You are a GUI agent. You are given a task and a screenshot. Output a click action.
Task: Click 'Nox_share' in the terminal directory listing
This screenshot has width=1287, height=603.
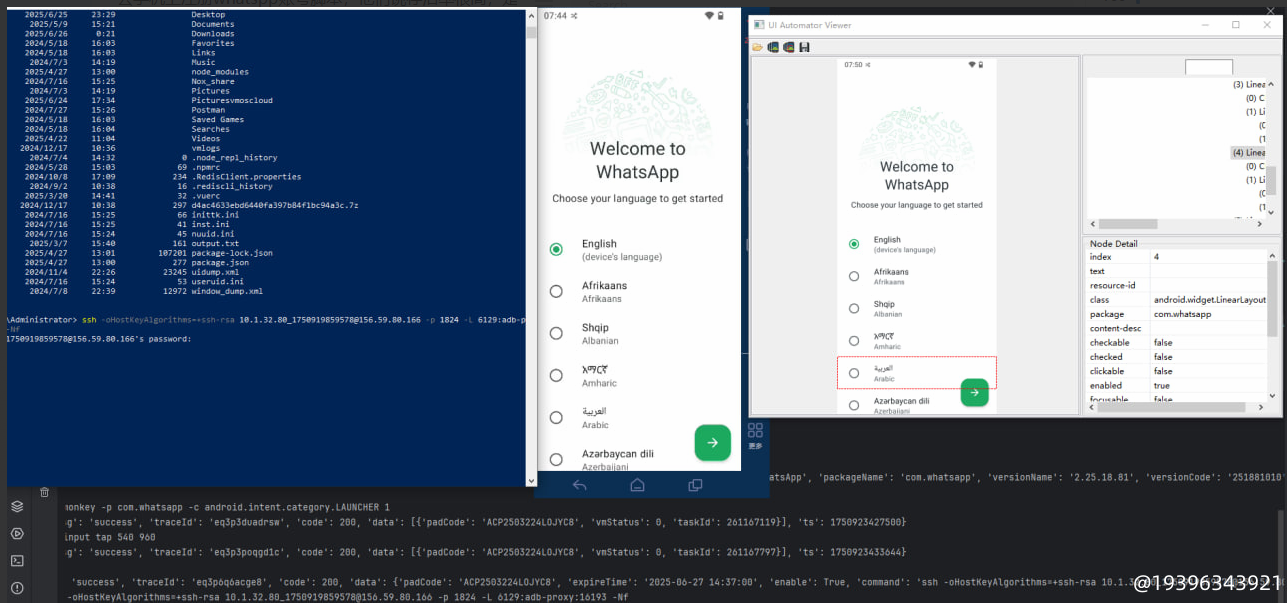point(213,81)
